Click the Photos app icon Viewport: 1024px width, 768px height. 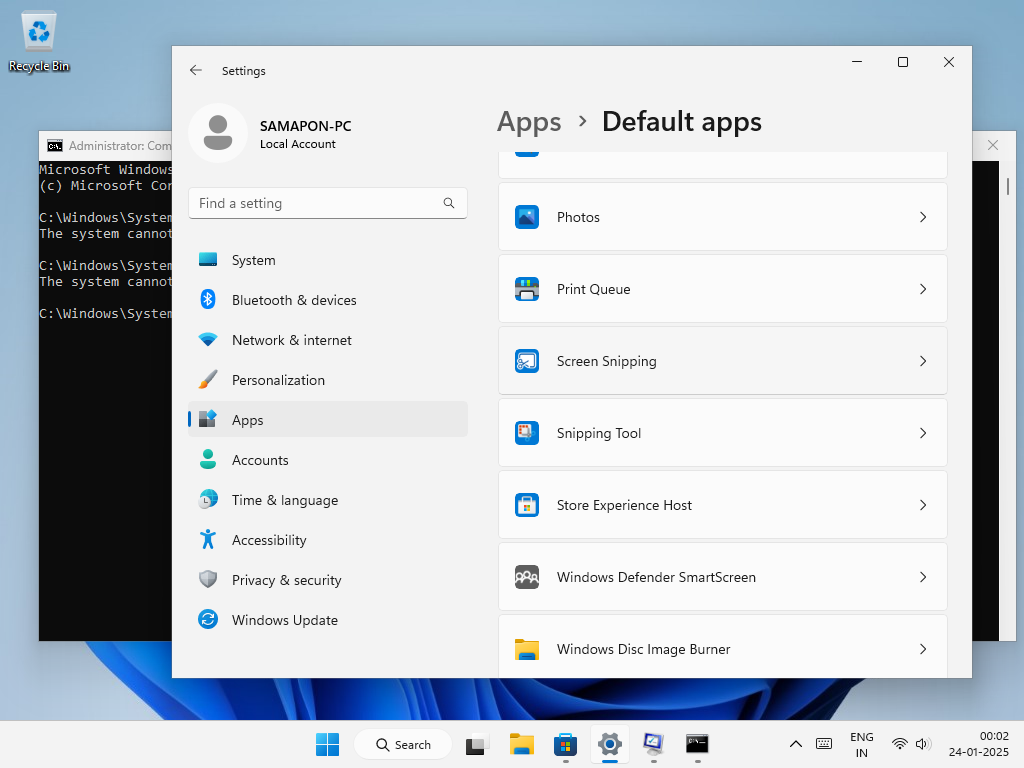pyautogui.click(x=526, y=217)
